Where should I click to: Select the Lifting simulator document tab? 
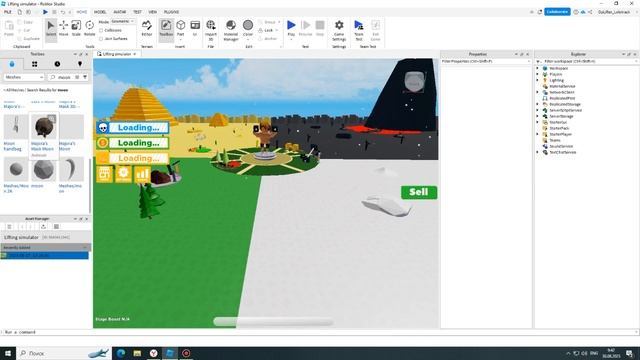pyautogui.click(x=116, y=54)
